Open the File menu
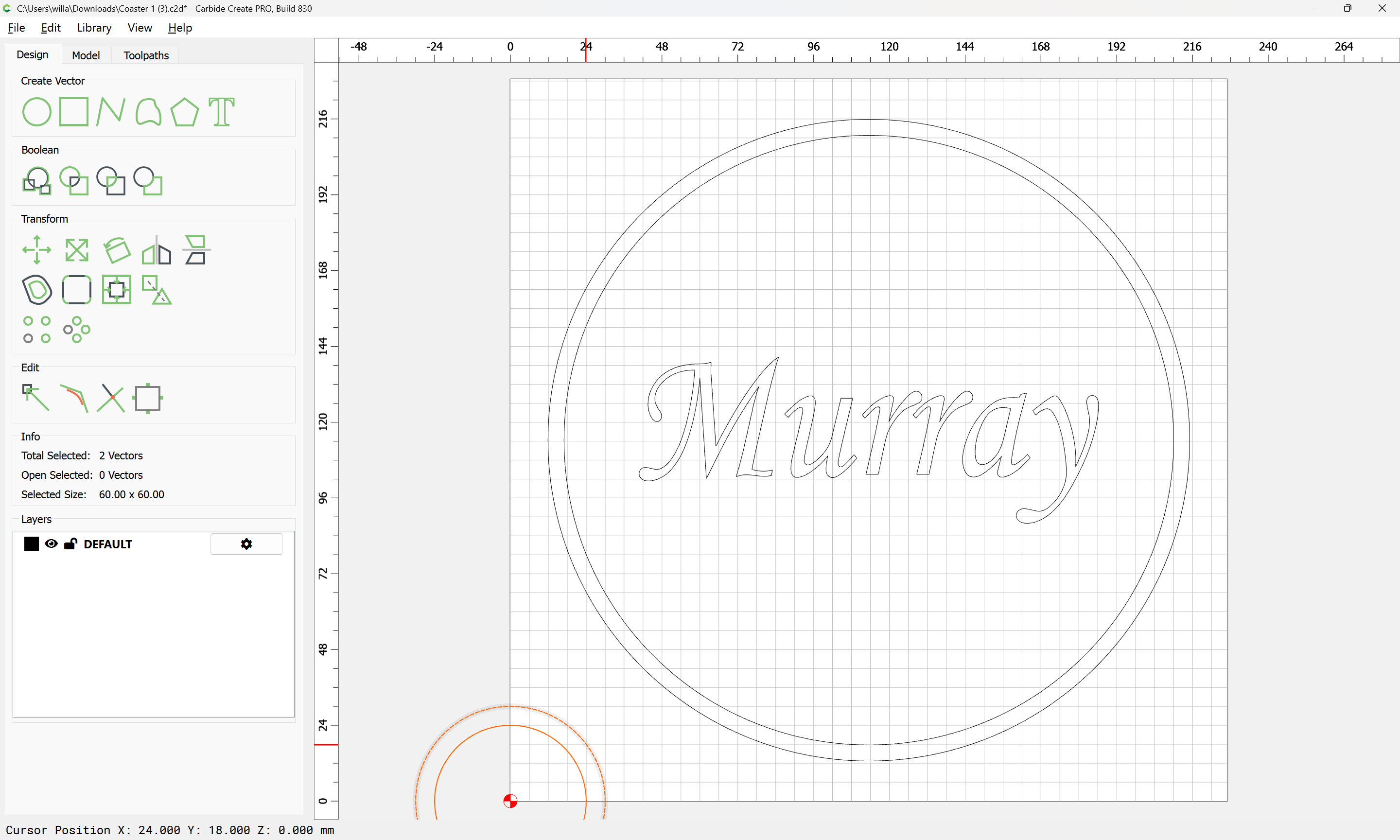The width and height of the screenshot is (1400, 840). (16, 28)
